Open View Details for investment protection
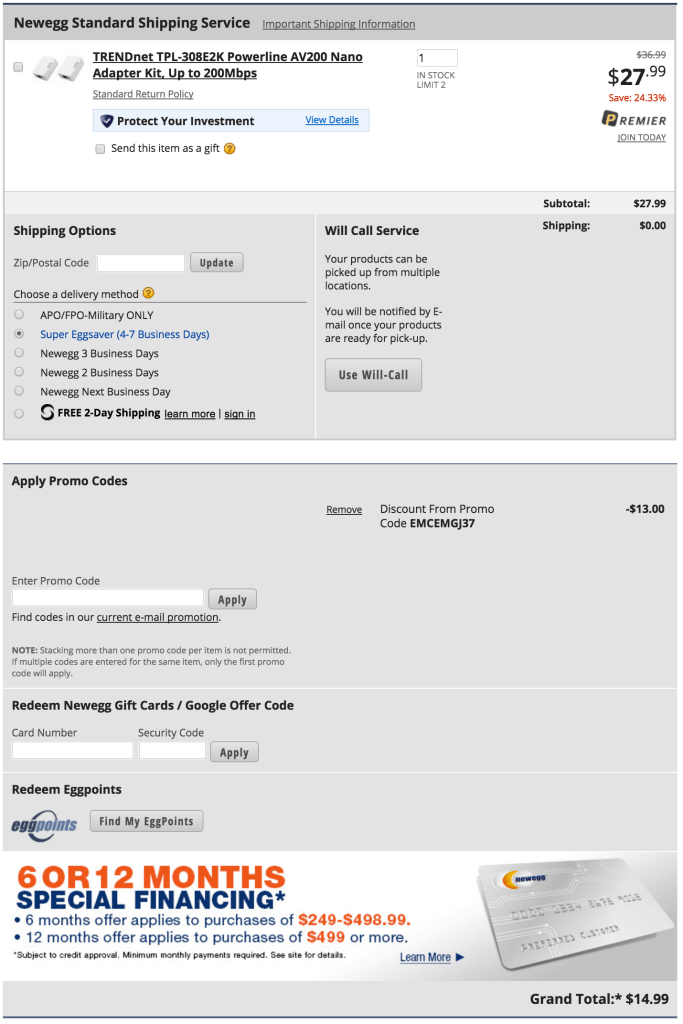The height and width of the screenshot is (1024, 683). click(332, 120)
